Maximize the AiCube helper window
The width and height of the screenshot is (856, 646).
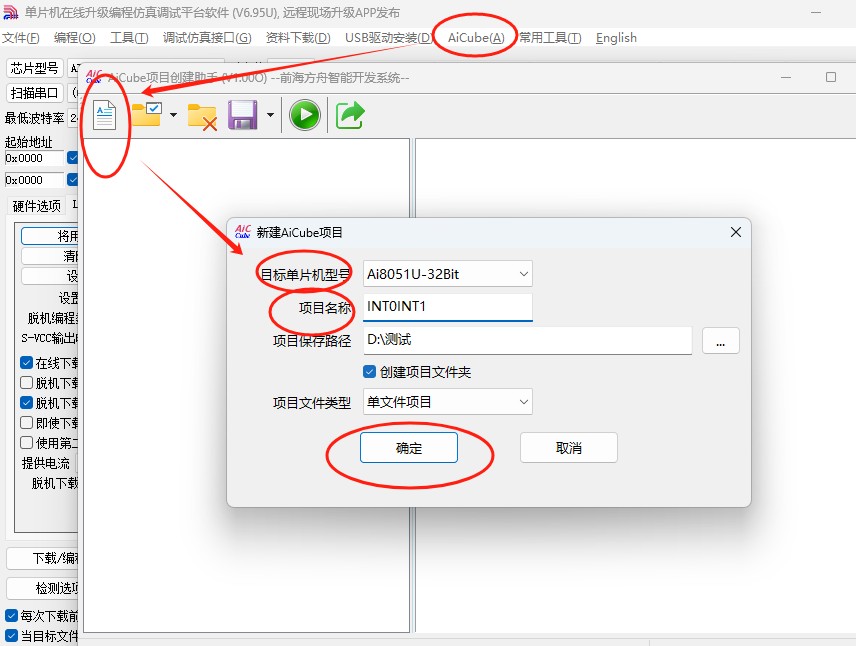tap(831, 77)
